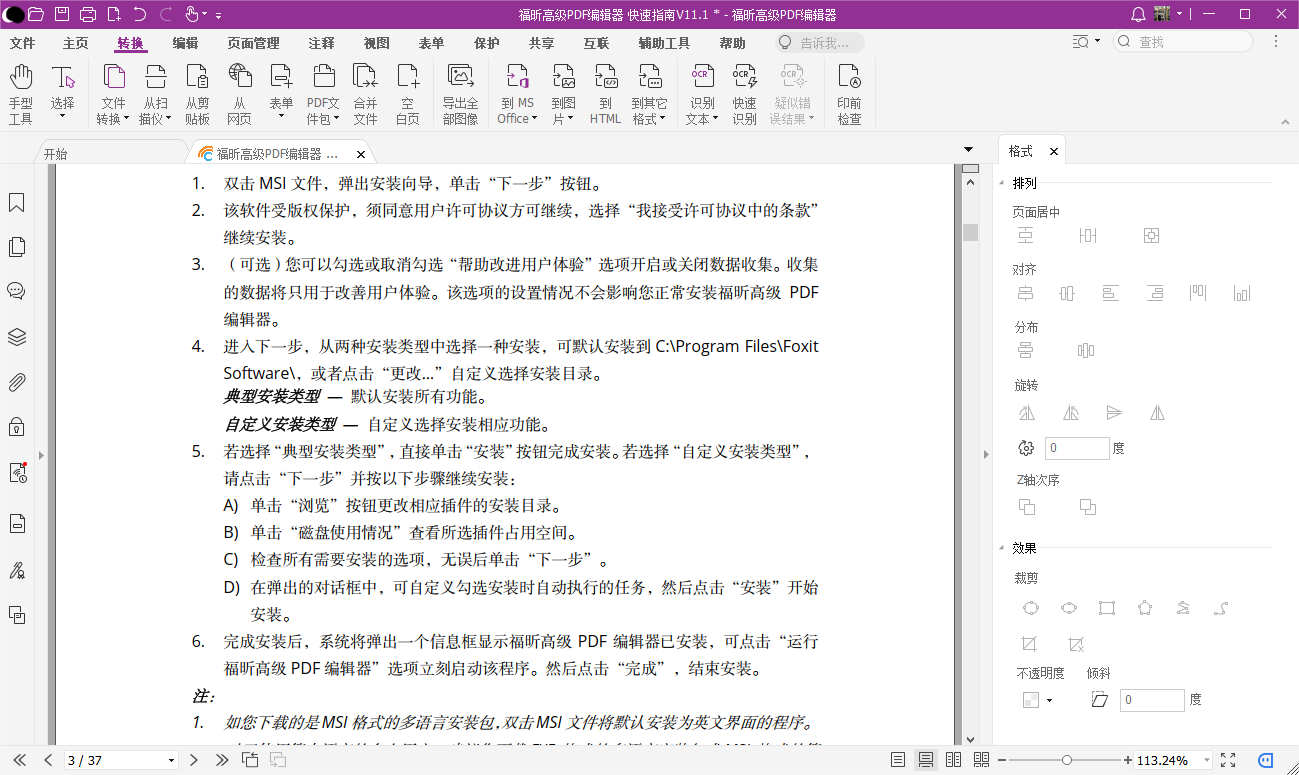Jump to the last page in the status bar
The image size is (1299, 775).
click(x=222, y=760)
